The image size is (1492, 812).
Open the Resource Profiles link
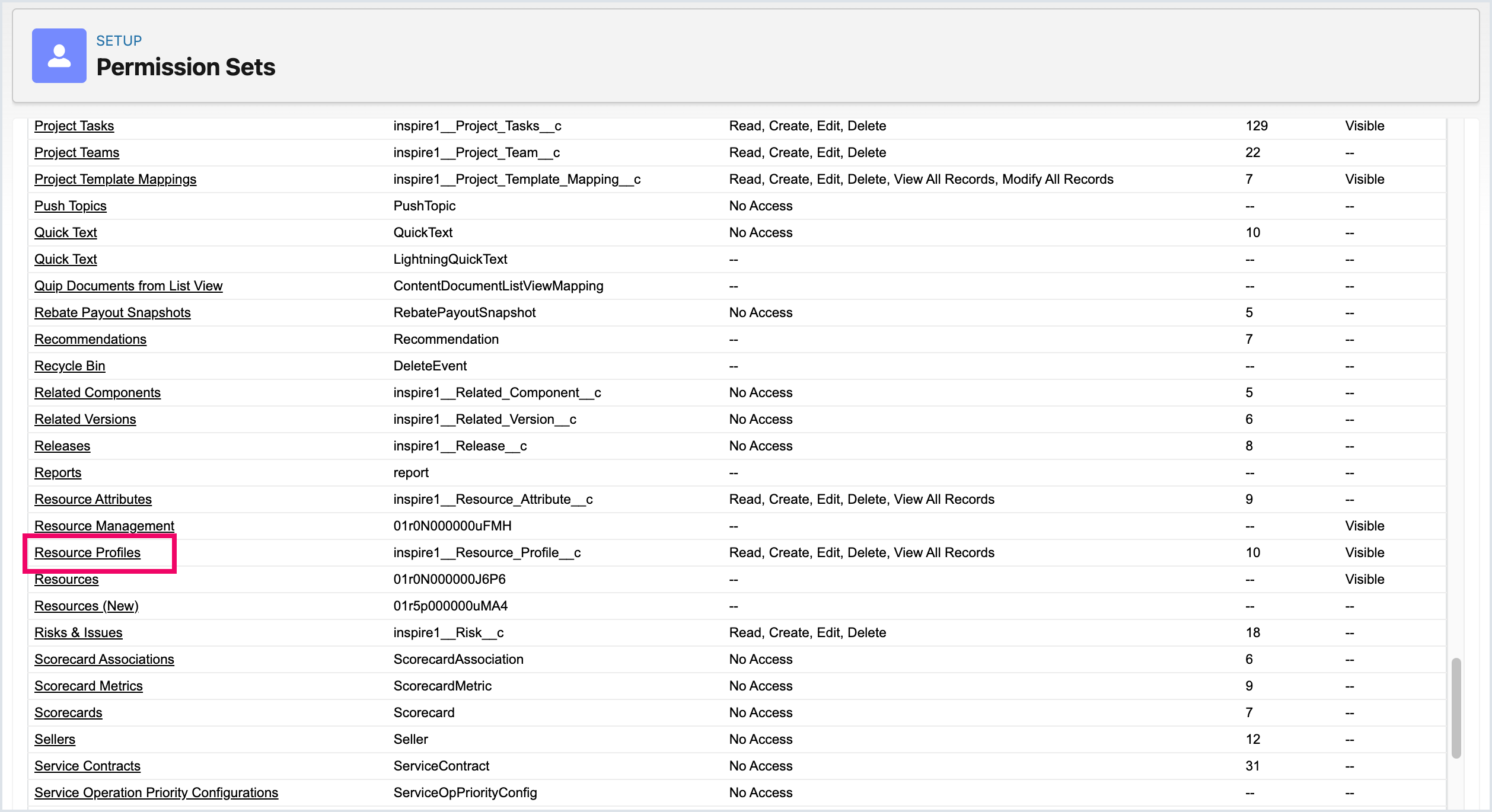click(x=87, y=552)
